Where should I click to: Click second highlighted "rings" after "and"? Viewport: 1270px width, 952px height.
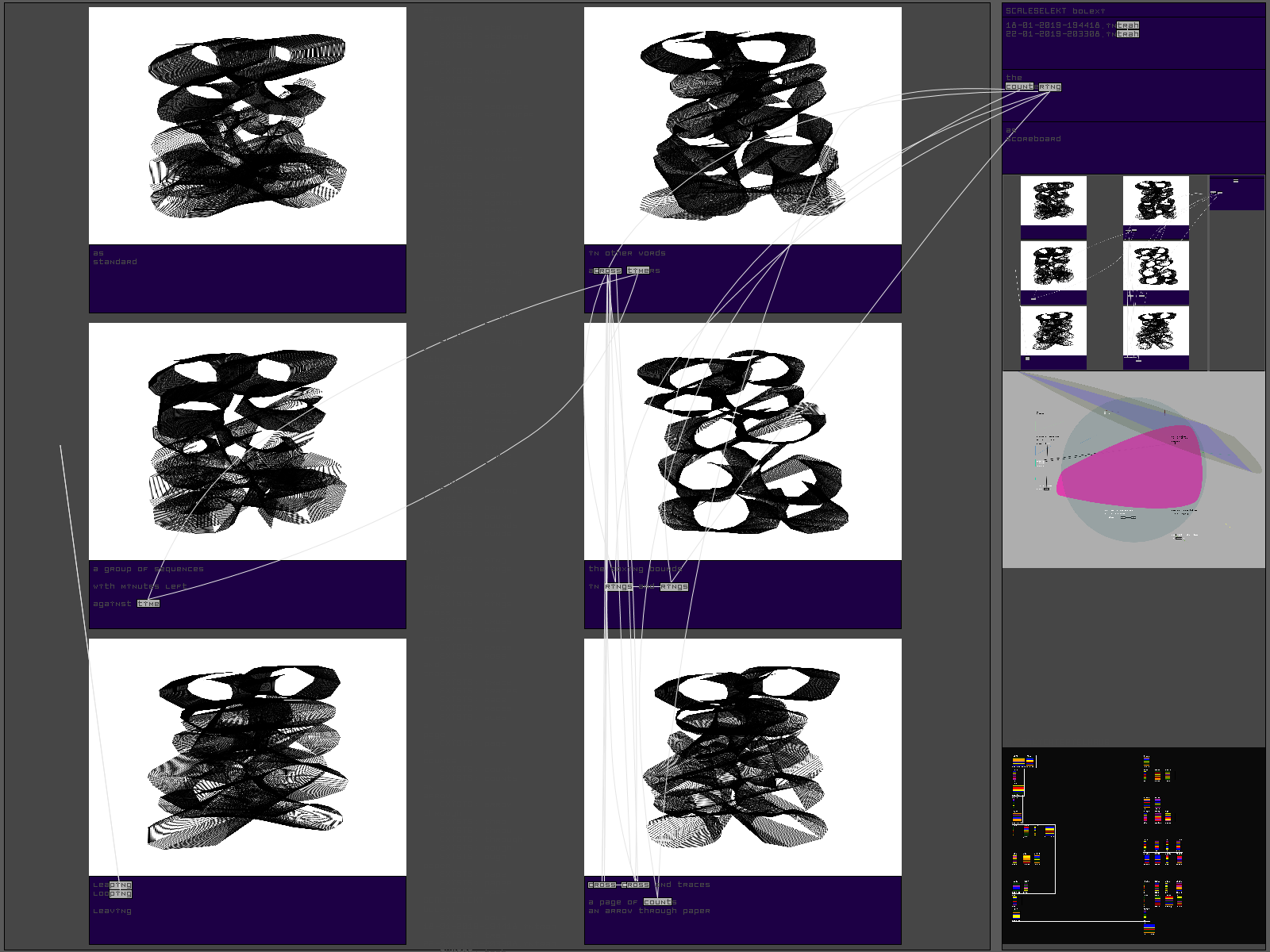tap(674, 586)
